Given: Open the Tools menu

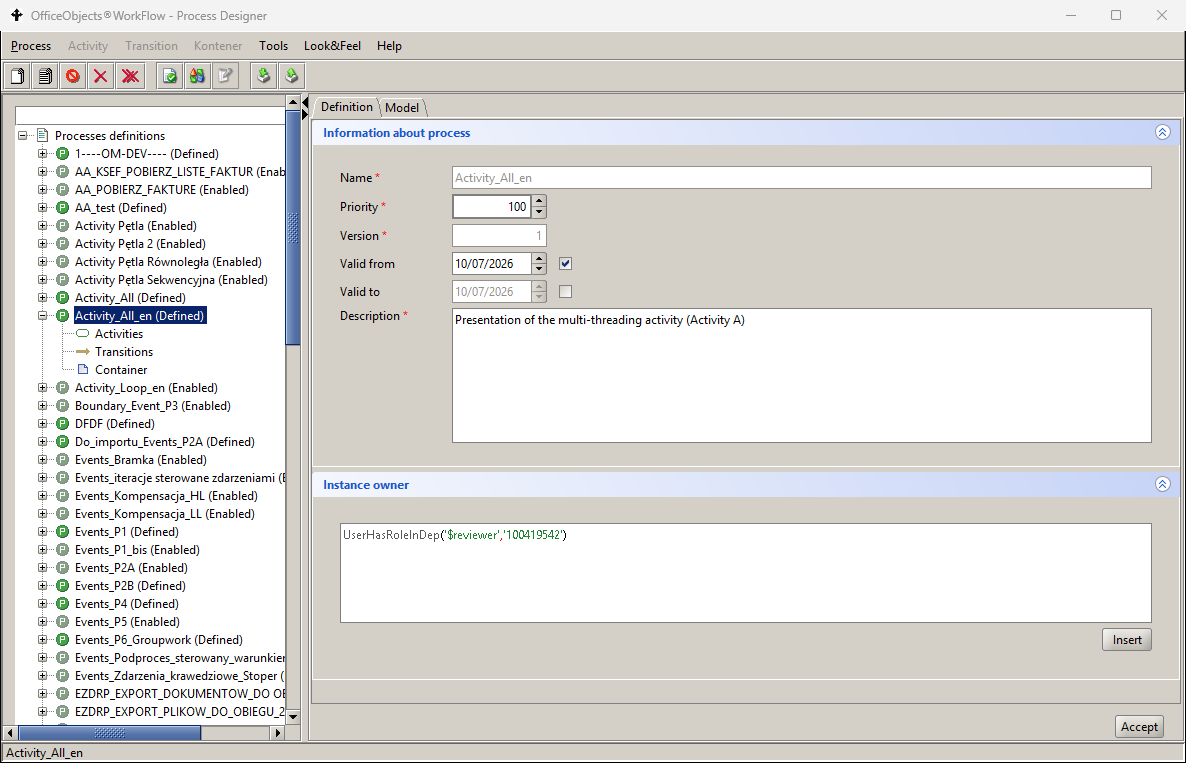Looking at the screenshot, I should (273, 46).
